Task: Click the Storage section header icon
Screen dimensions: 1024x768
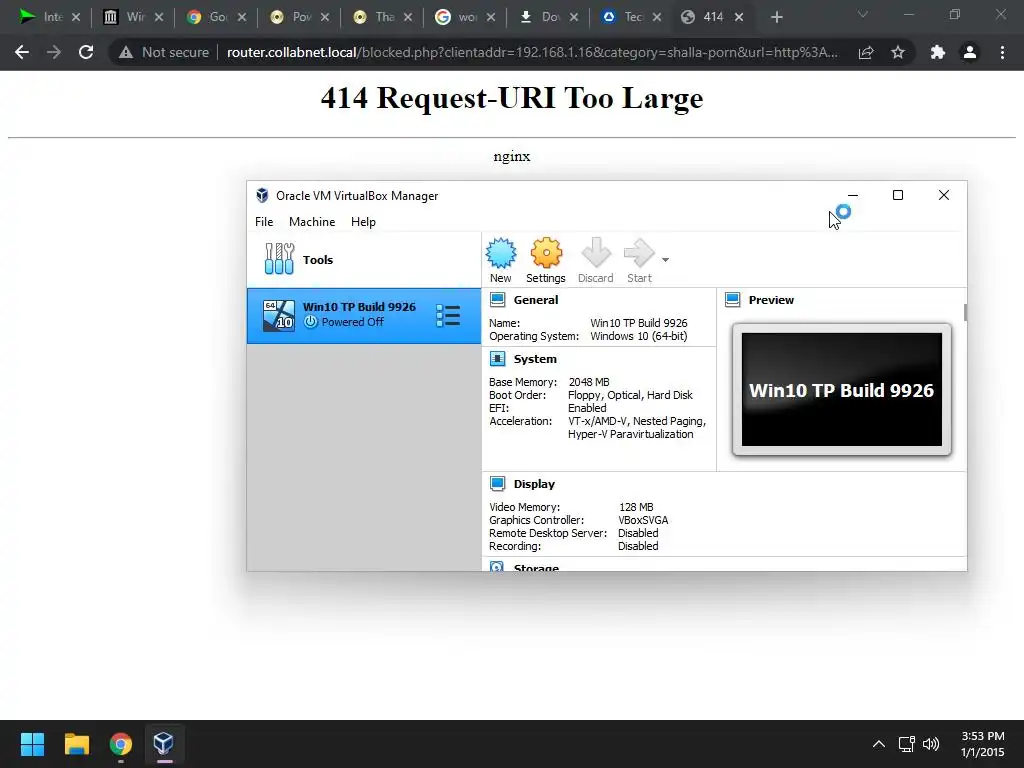Action: tap(498, 566)
